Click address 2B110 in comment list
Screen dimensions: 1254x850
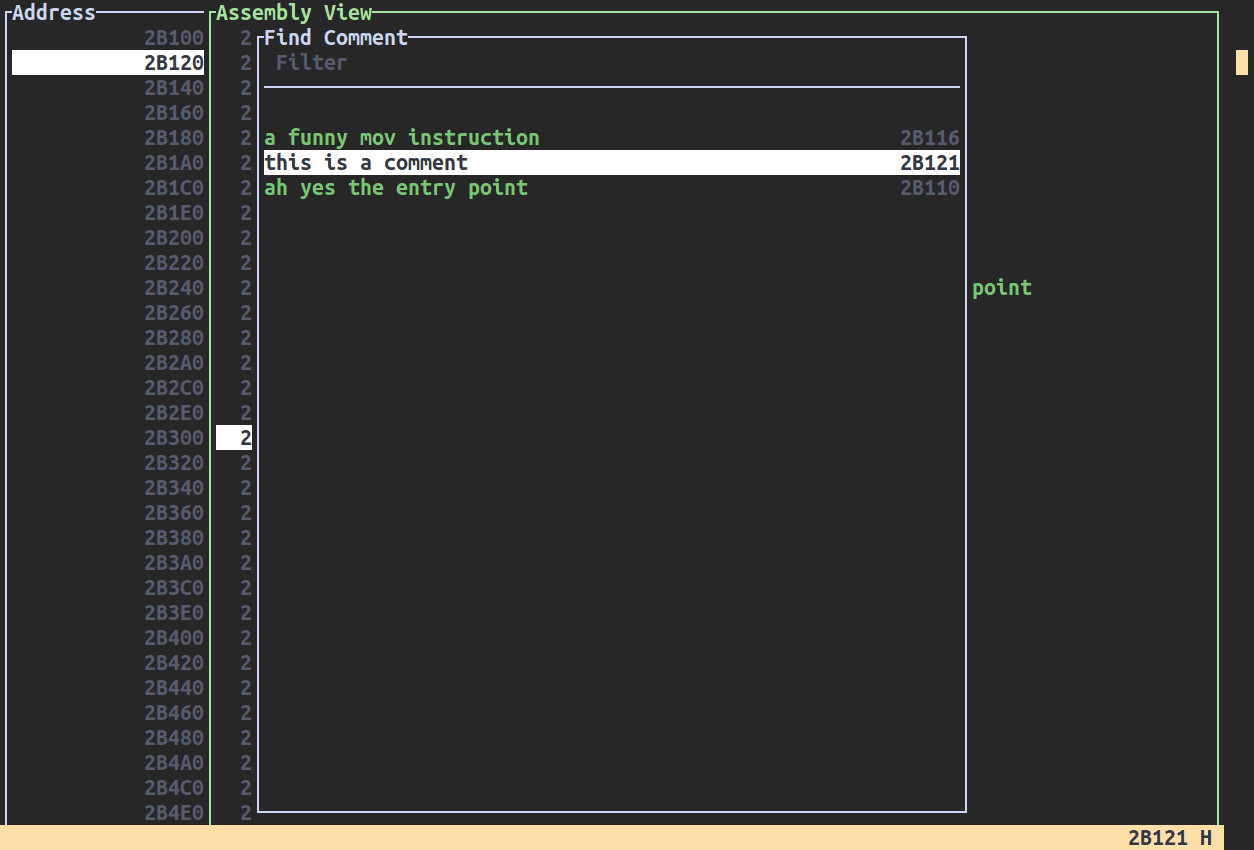tap(929, 188)
